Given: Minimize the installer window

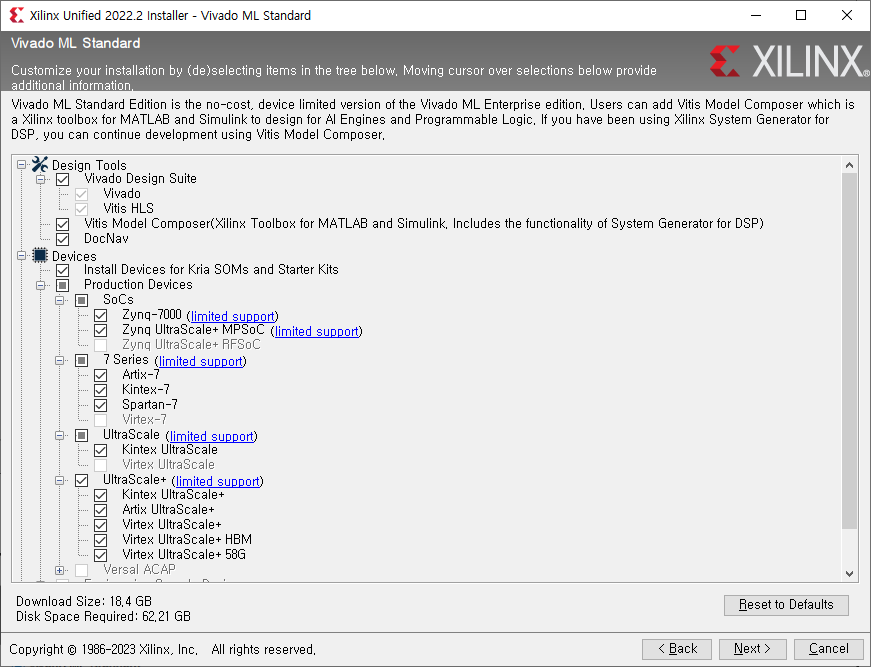Looking at the screenshot, I should 756,15.
